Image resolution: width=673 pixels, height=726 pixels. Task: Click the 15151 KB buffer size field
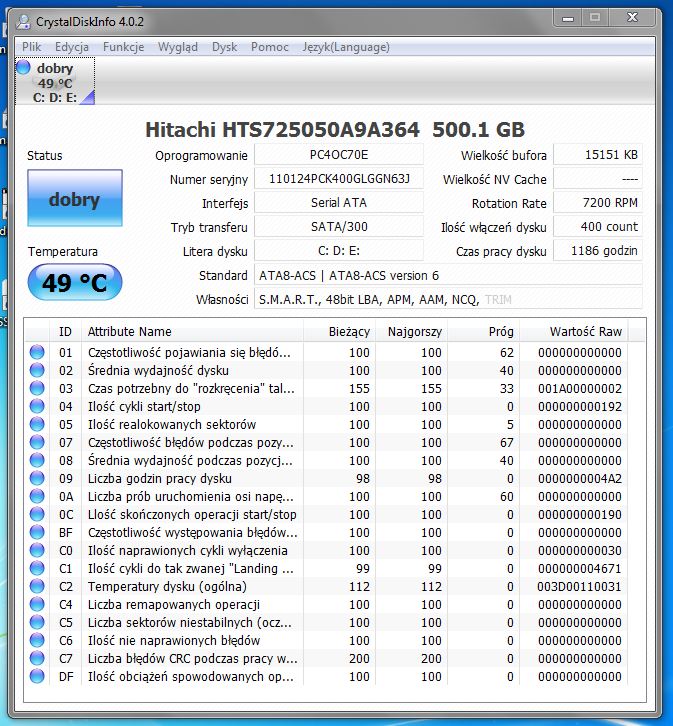point(598,155)
